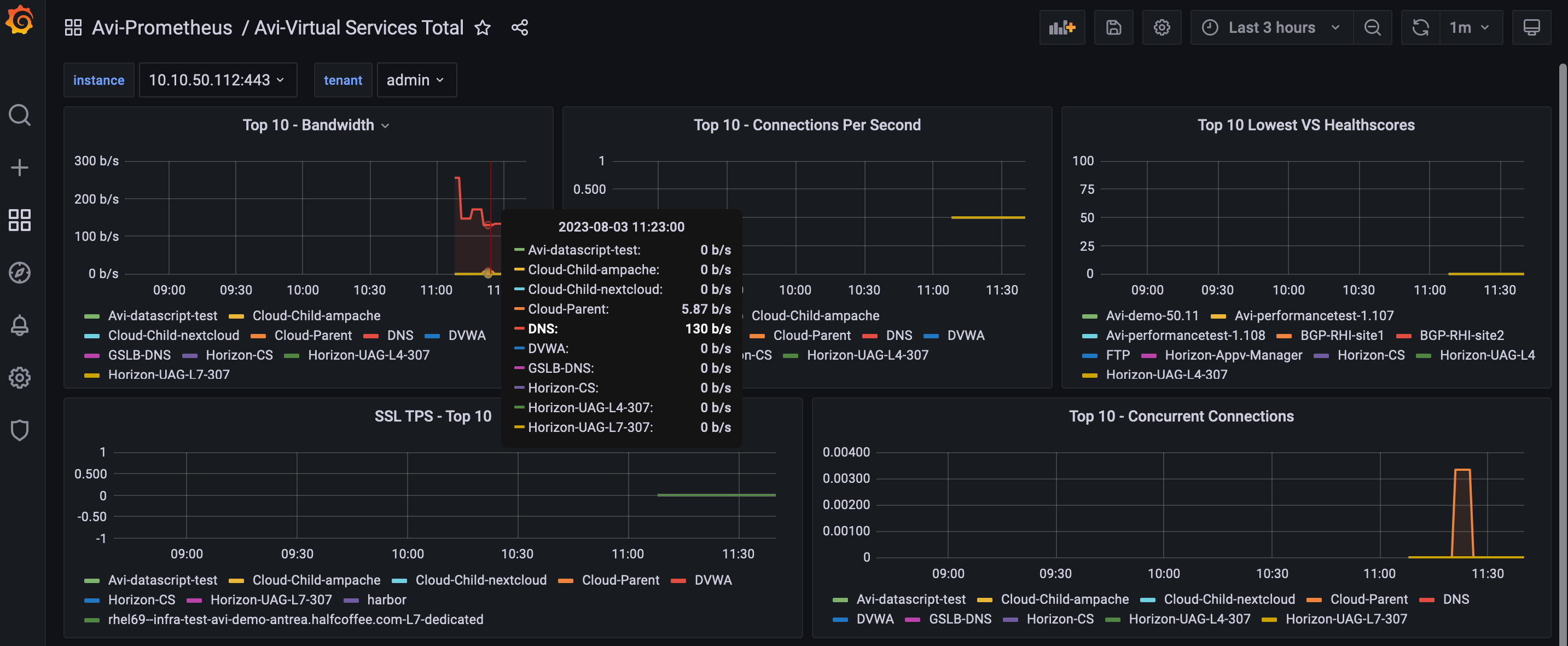Refresh the dashboard now
This screenshot has height=646, width=1568.
click(1420, 27)
